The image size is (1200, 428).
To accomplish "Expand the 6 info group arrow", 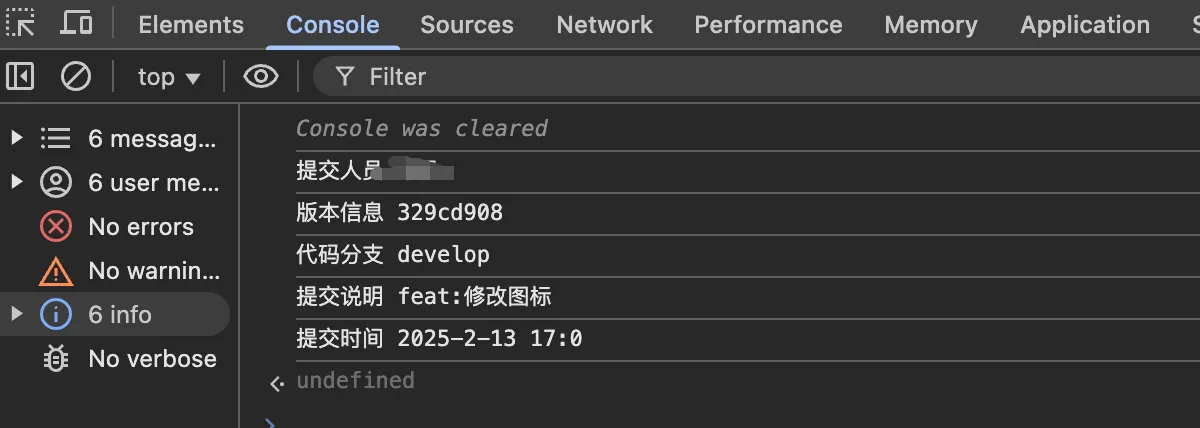I will 16,314.
